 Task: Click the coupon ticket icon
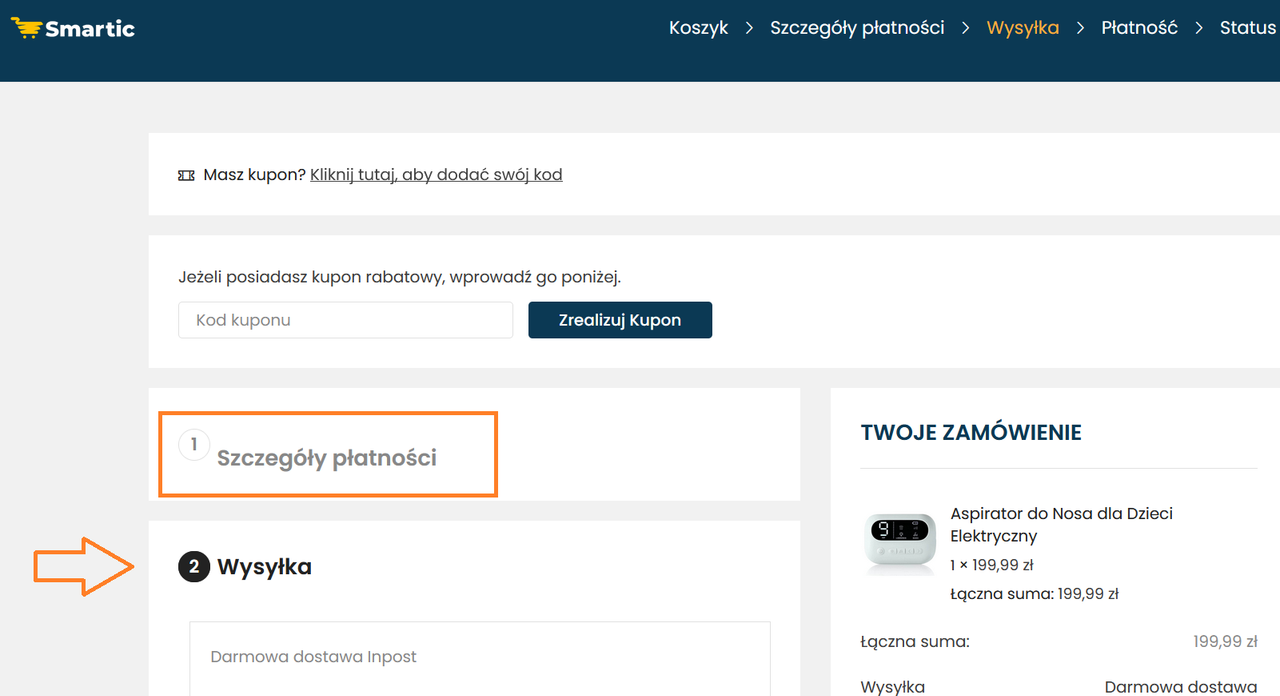(x=186, y=175)
